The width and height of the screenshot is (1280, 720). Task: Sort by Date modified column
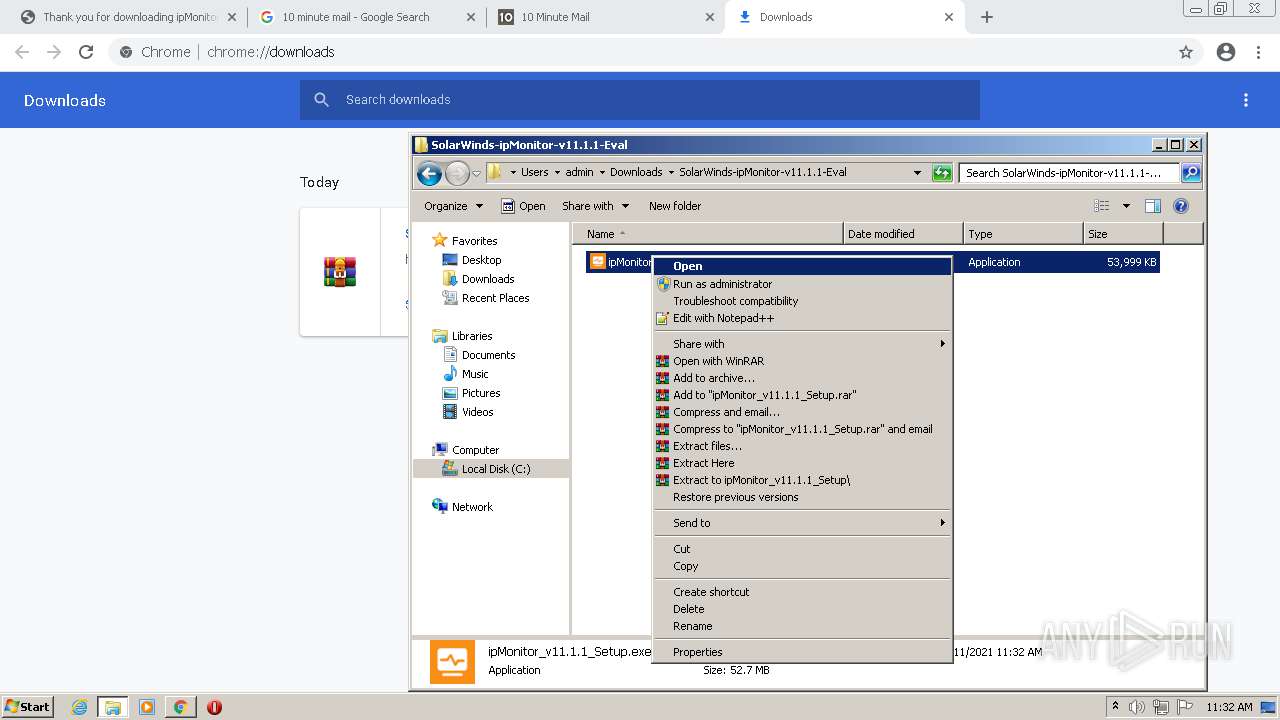[x=904, y=234]
